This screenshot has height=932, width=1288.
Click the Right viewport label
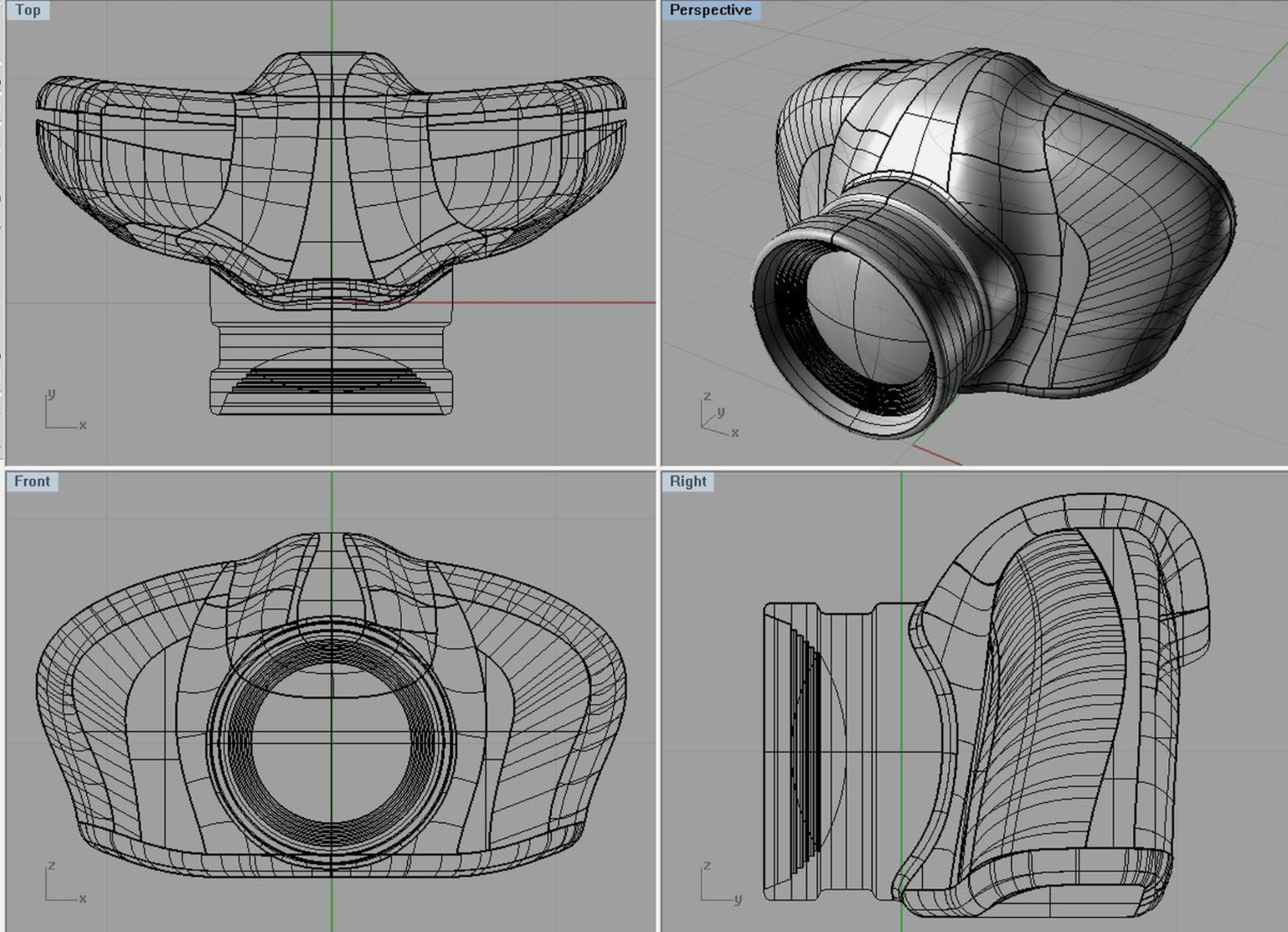687,481
